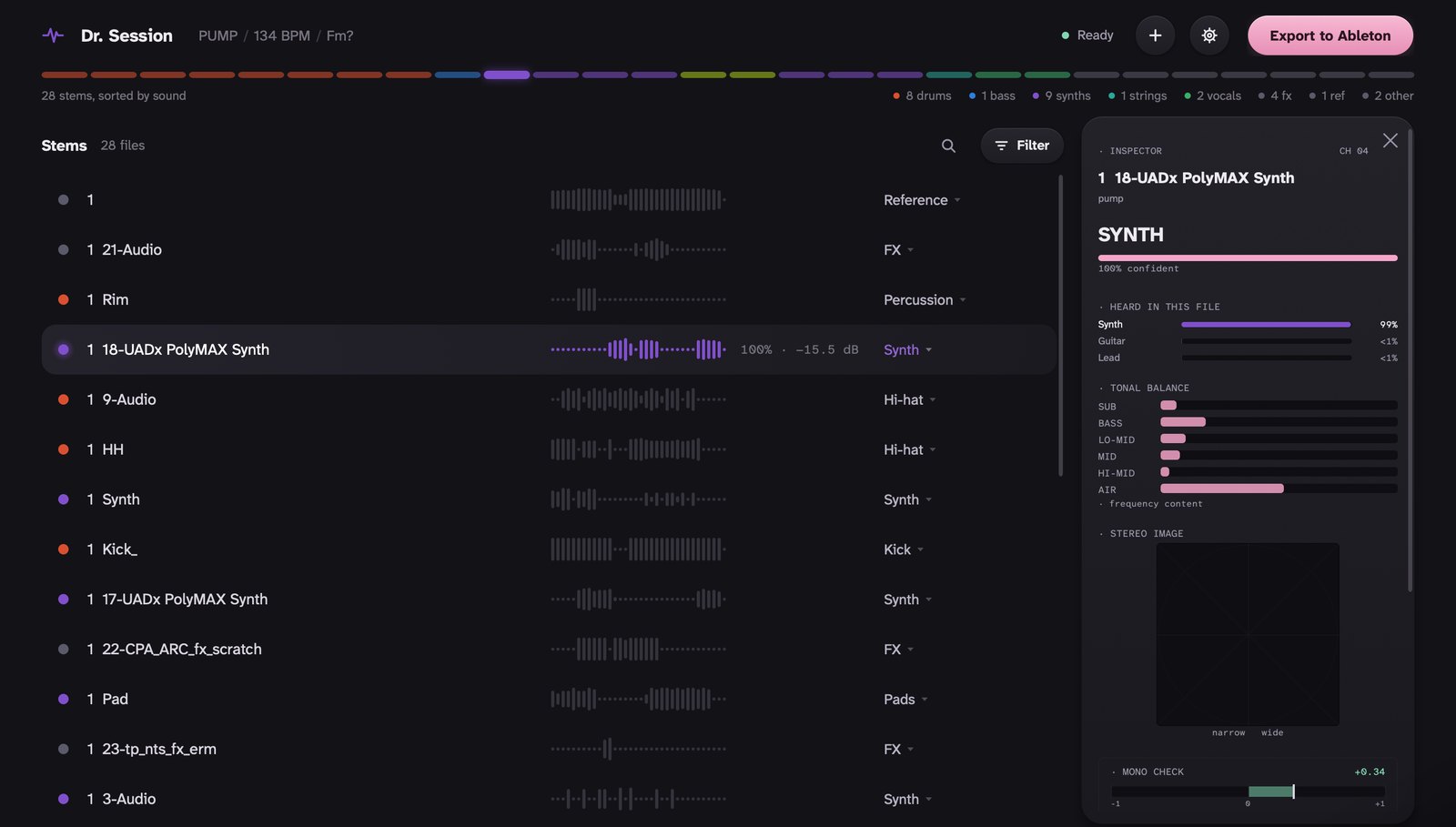The image size is (1456, 827).
Task: Select the 1 bass legend filter
Action: (992, 96)
